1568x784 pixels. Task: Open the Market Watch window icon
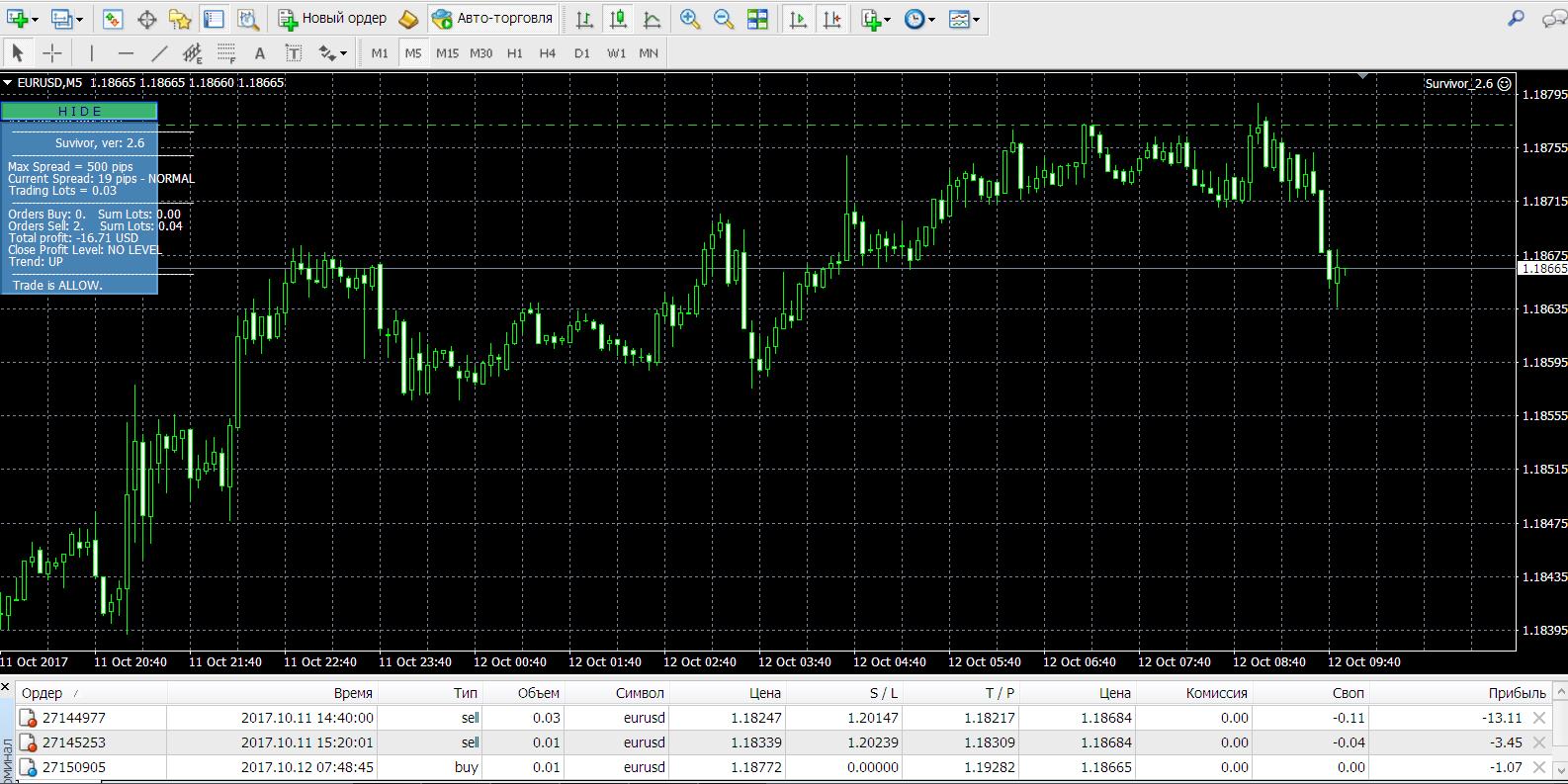coord(113,18)
